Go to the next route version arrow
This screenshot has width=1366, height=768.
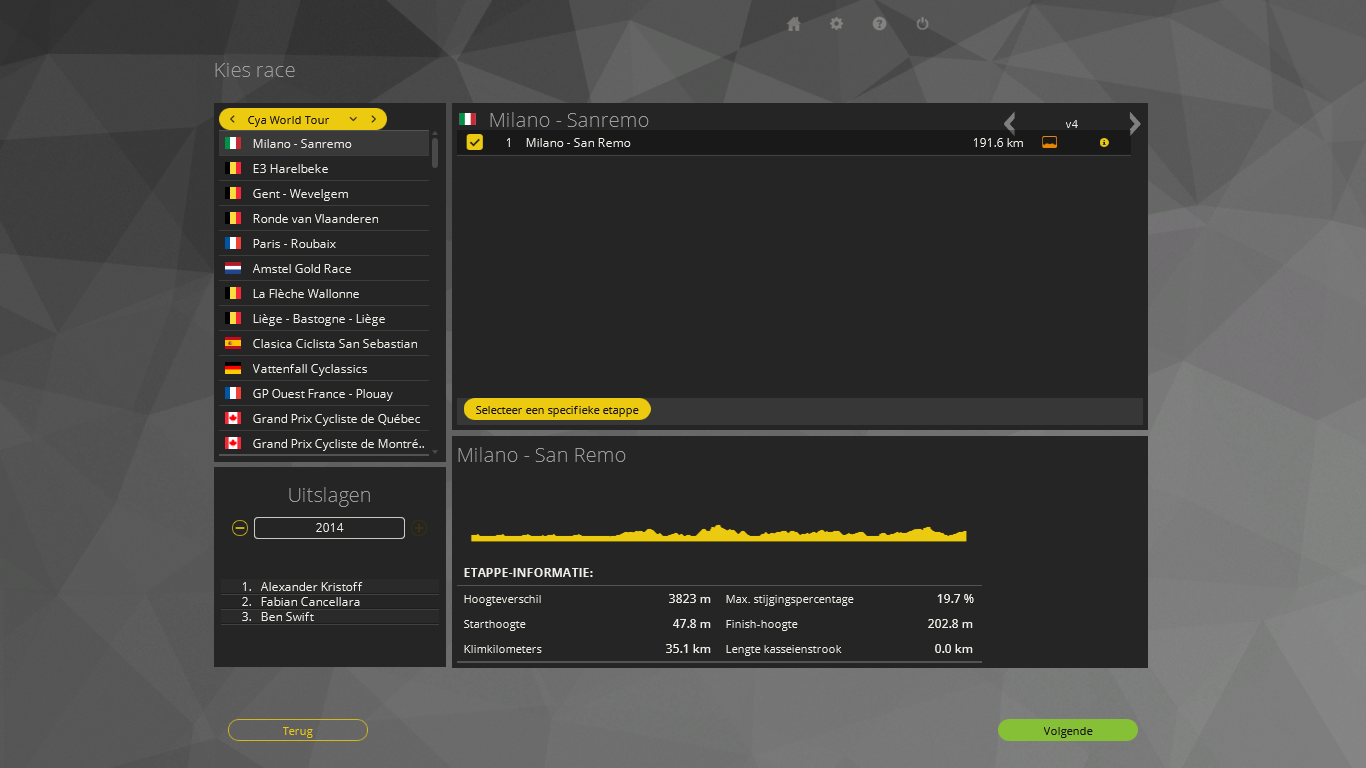1134,123
